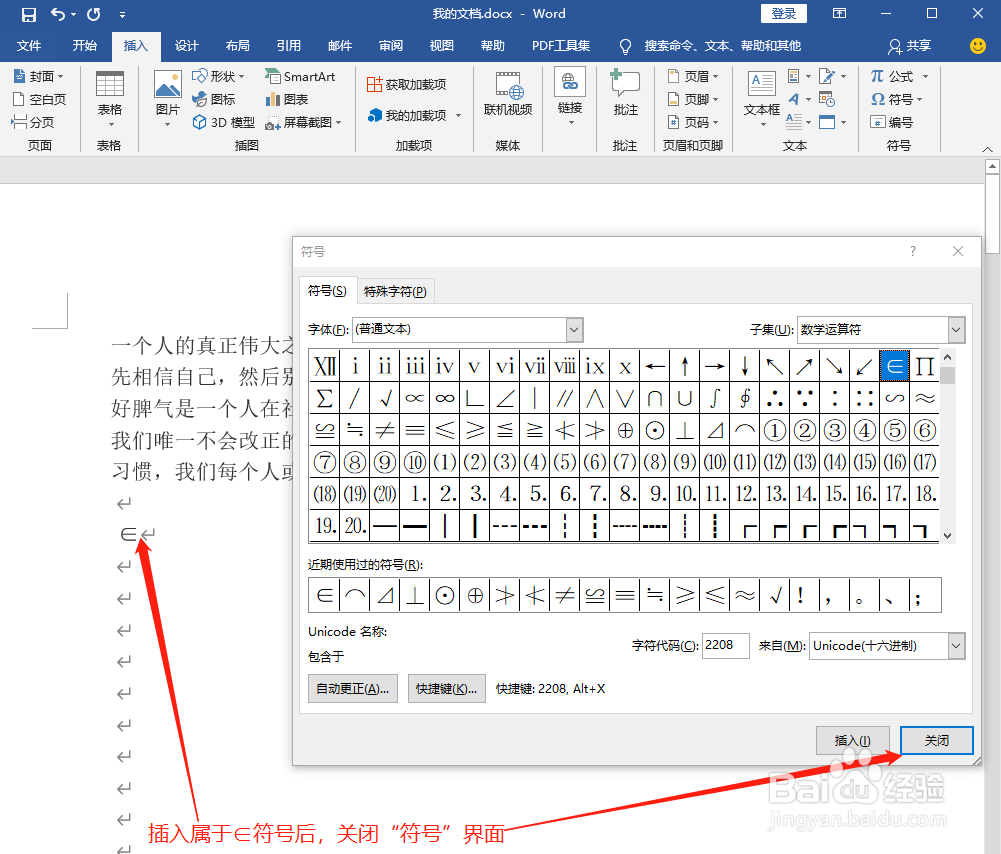This screenshot has width=1001, height=854.
Task: Switch to the 审阅 (Review) tab
Action: [391, 46]
